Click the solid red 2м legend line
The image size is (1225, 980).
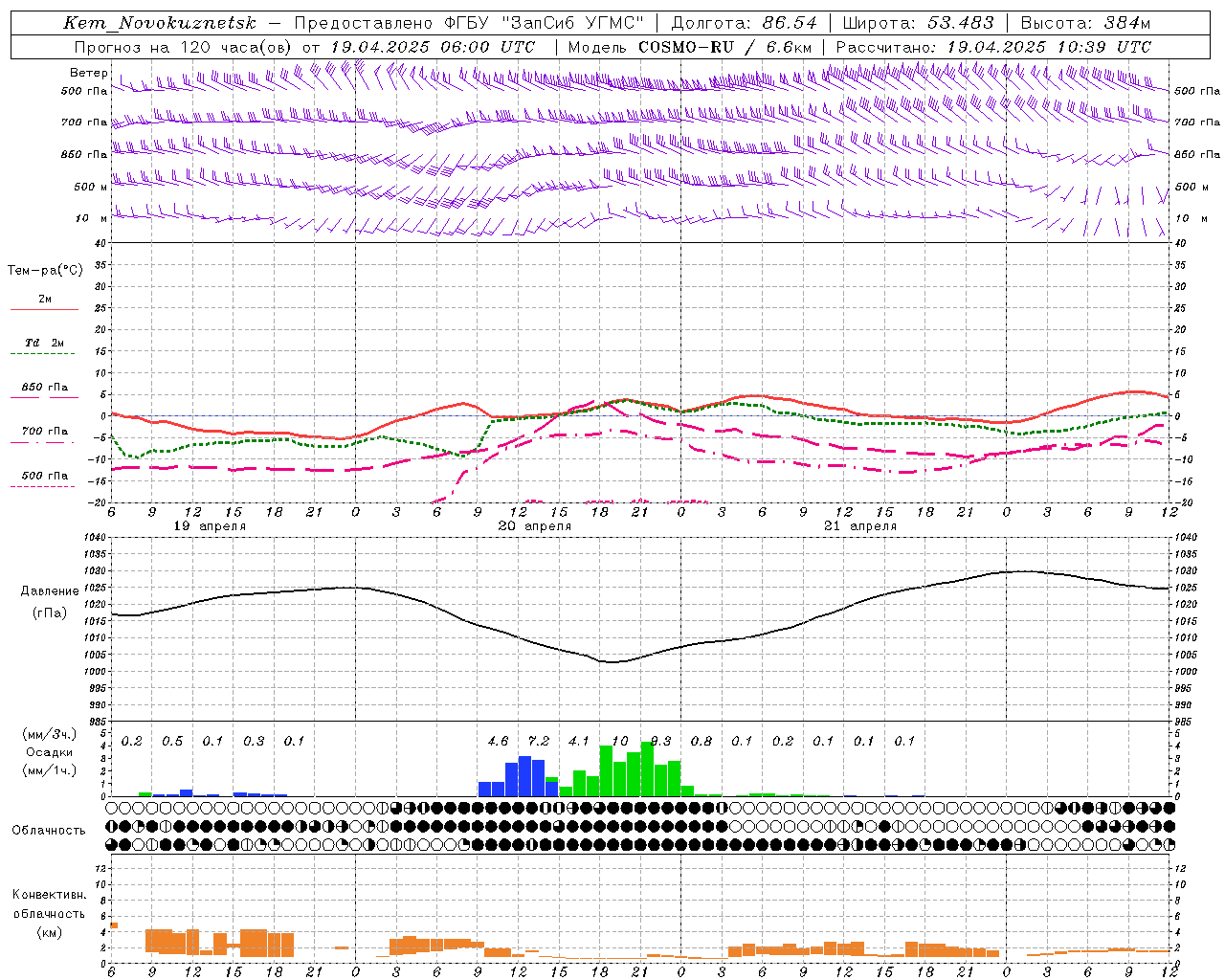44,310
